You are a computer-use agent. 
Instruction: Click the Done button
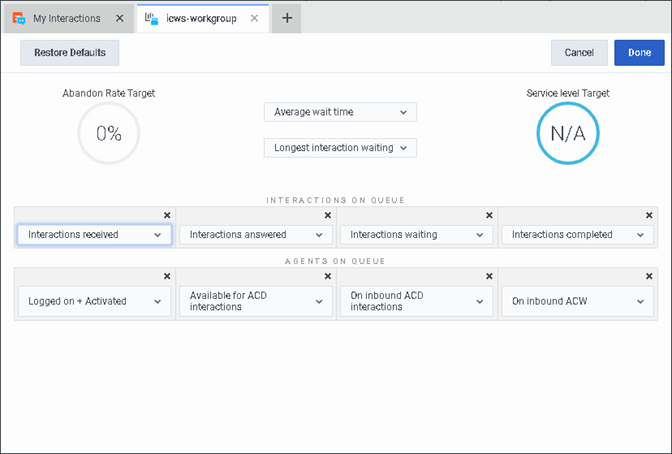(639, 53)
